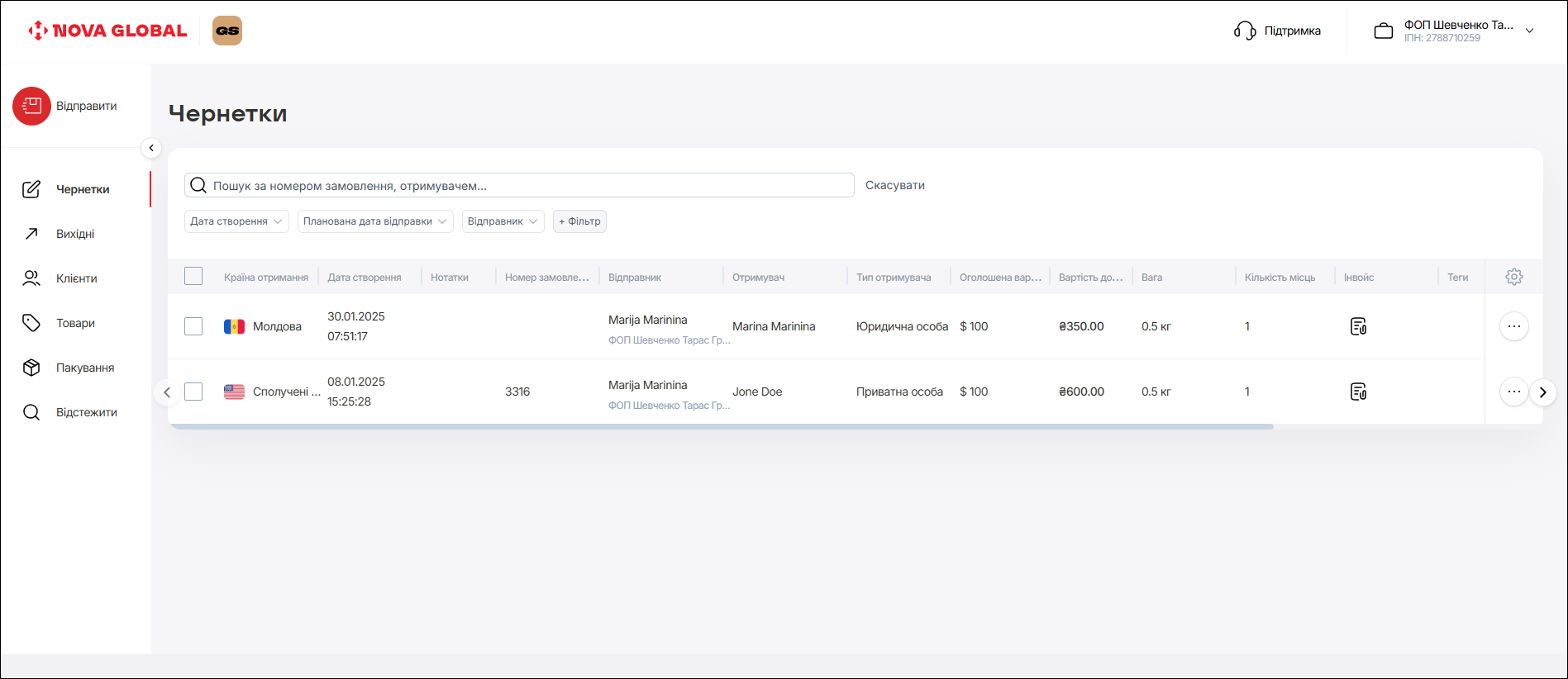Screen dimensions: 1568x679
Task: Toggle the select-all checkbox in table header
Action: [193, 277]
